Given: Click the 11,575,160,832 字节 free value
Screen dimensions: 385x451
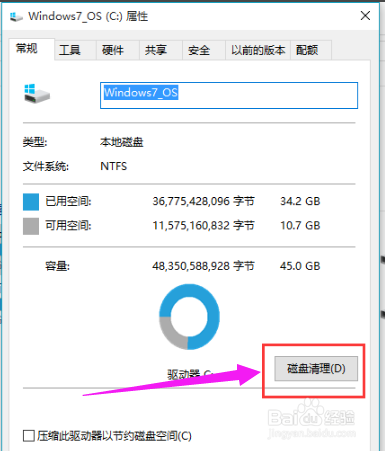Looking at the screenshot, I should click(x=203, y=226).
